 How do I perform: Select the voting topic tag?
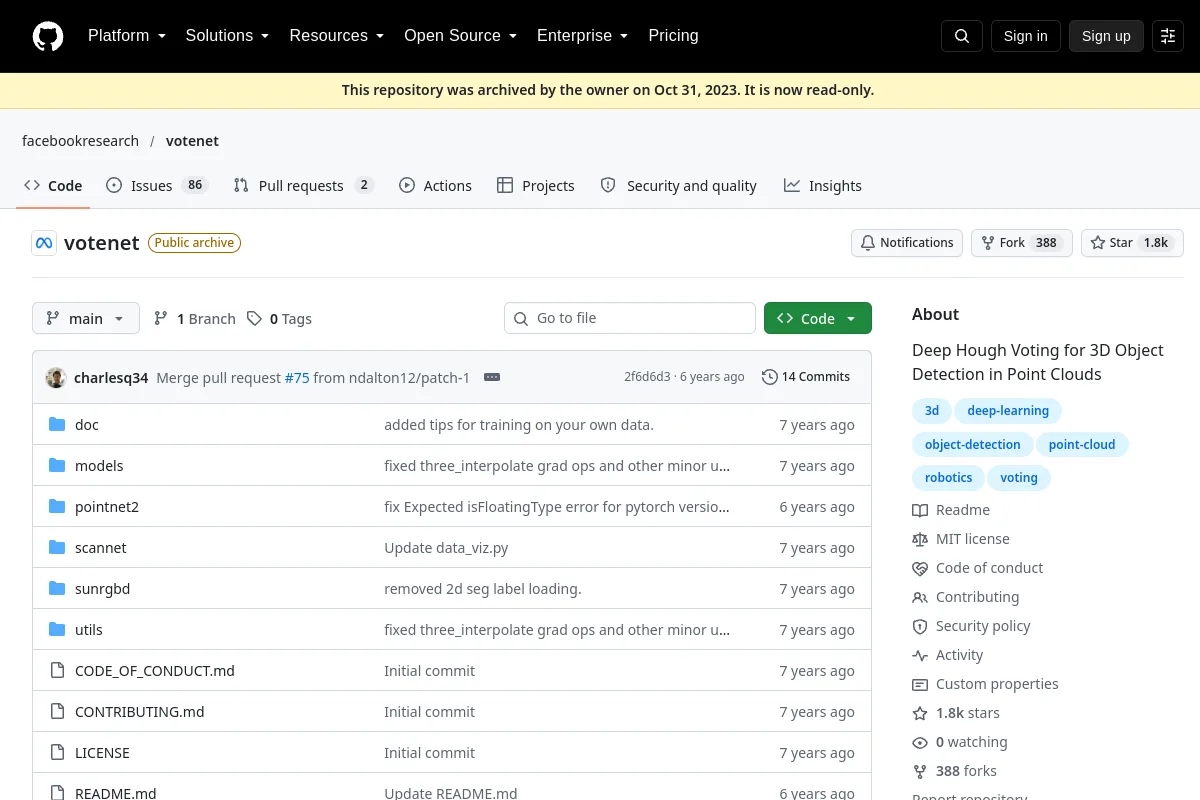(x=1019, y=478)
